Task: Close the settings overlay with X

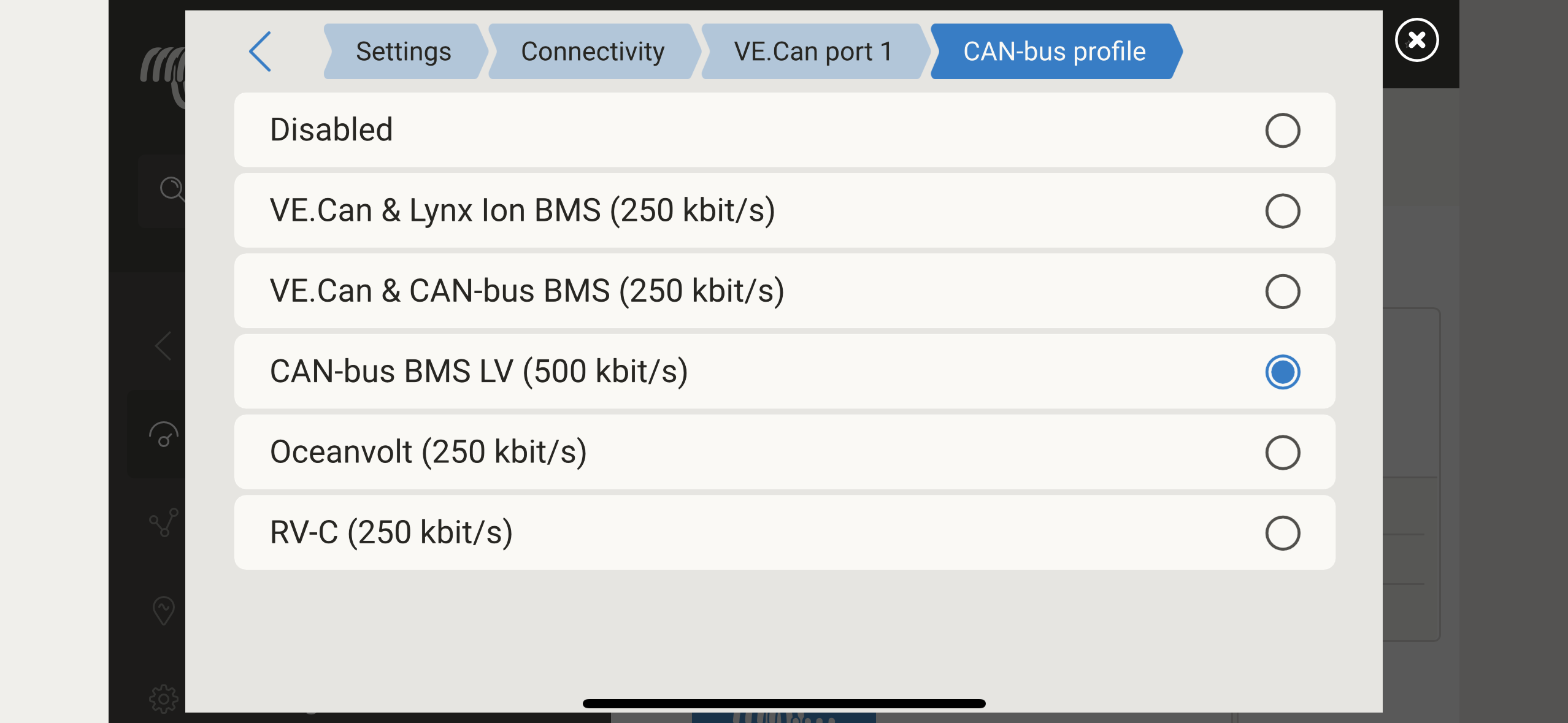Action: 1416,40
